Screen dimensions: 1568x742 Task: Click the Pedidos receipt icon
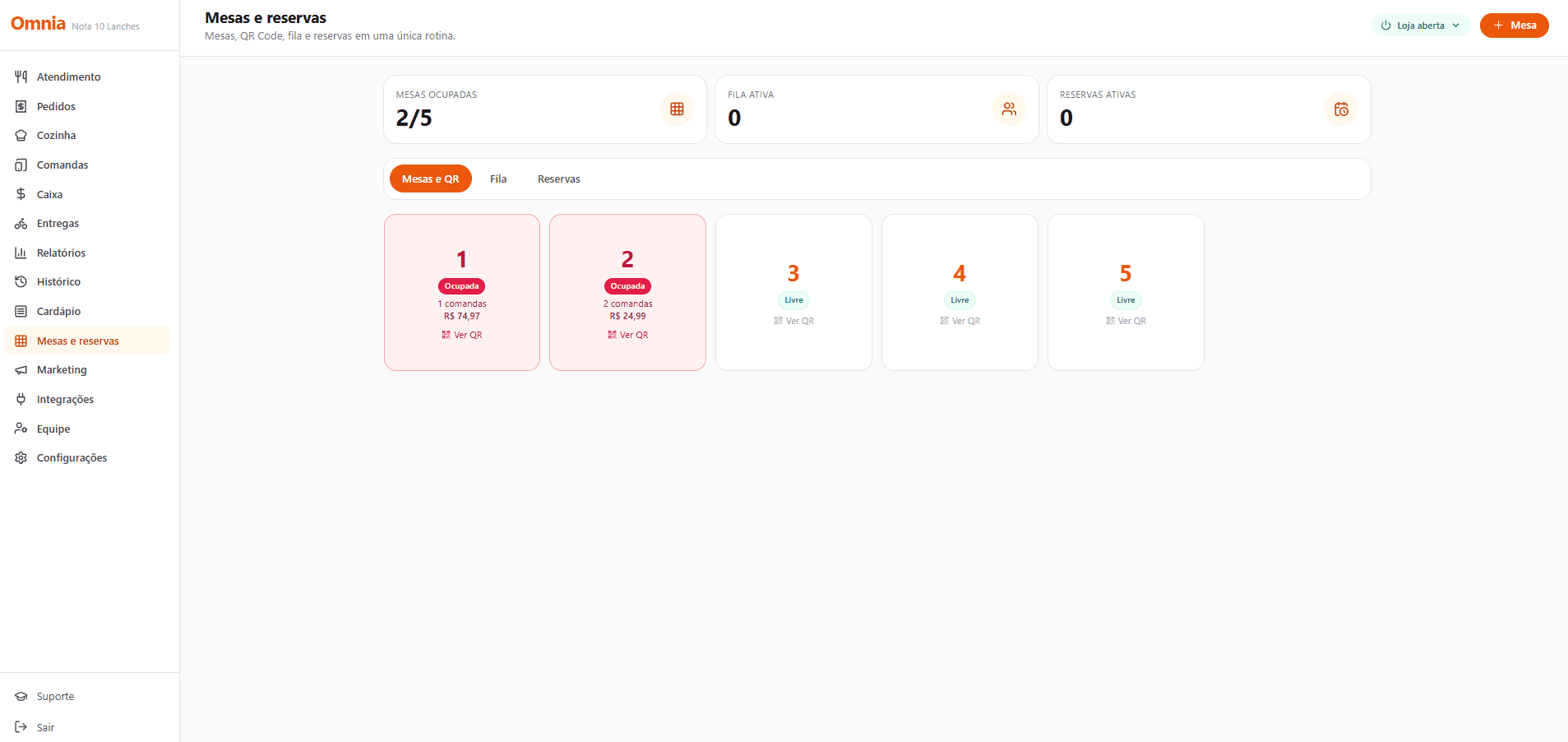coord(21,106)
